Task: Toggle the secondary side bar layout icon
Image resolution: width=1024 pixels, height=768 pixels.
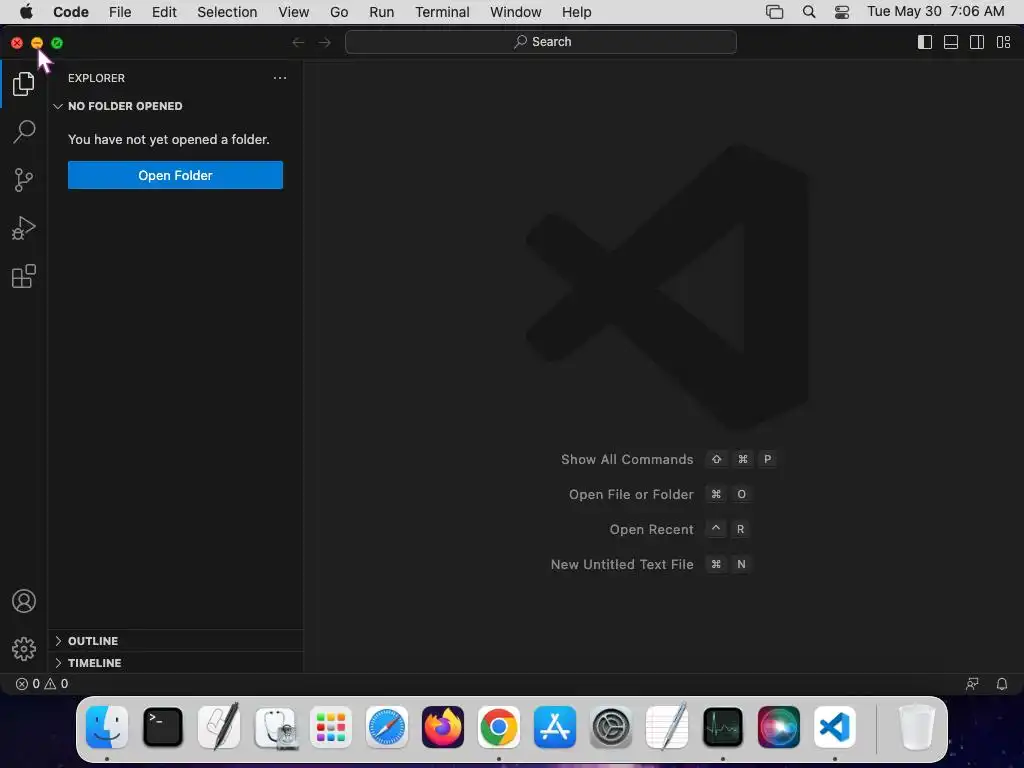Action: coord(977,42)
